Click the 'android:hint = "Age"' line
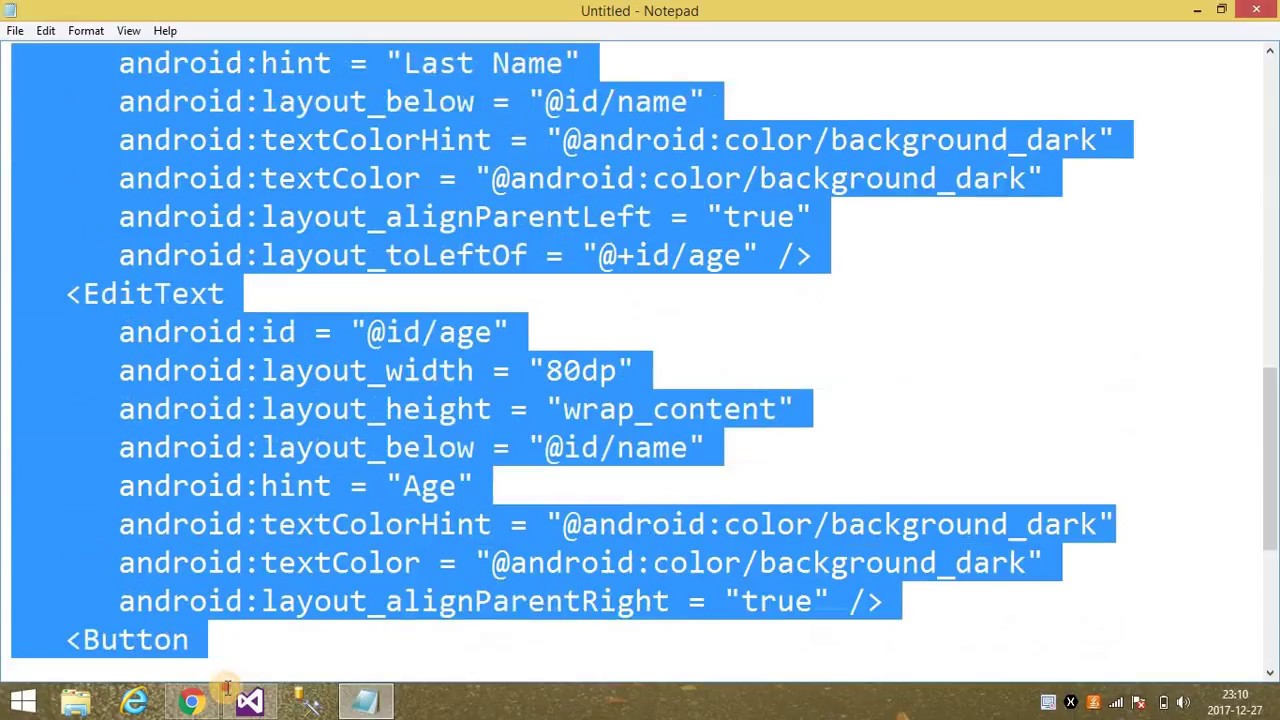Image resolution: width=1280 pixels, height=720 pixels. (x=295, y=486)
